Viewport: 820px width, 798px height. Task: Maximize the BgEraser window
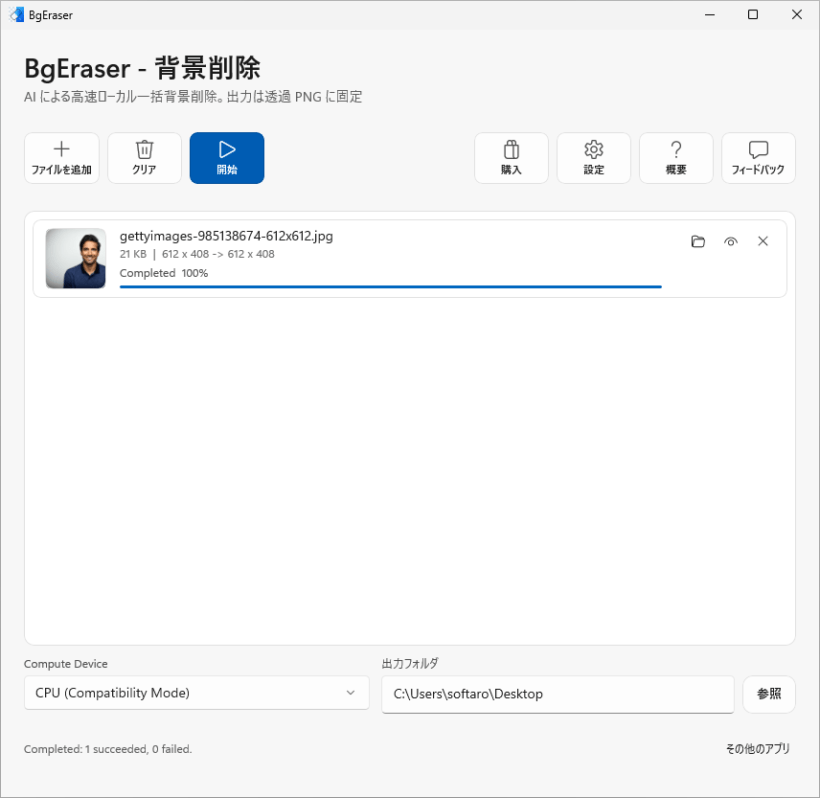point(753,15)
